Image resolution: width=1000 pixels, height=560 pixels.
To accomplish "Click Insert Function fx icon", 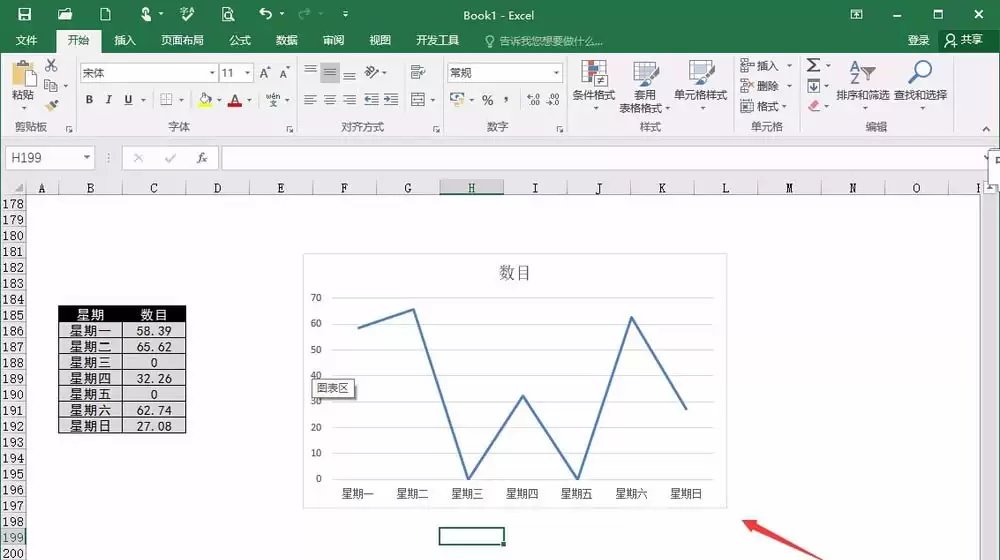I will 202,158.
